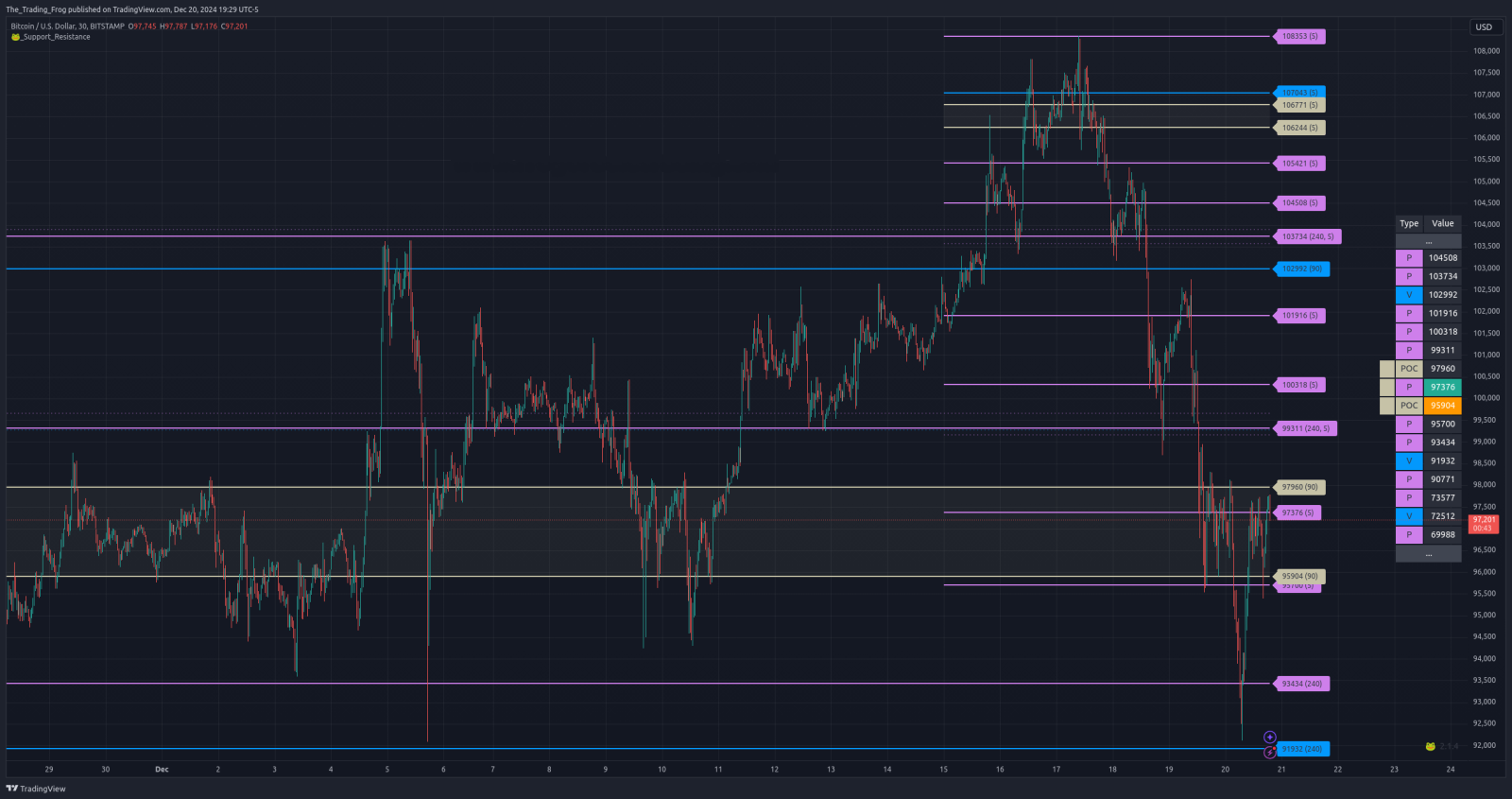Image resolution: width=1512 pixels, height=799 pixels.
Task: Click the 100,000 price scale label
Action: point(1486,398)
